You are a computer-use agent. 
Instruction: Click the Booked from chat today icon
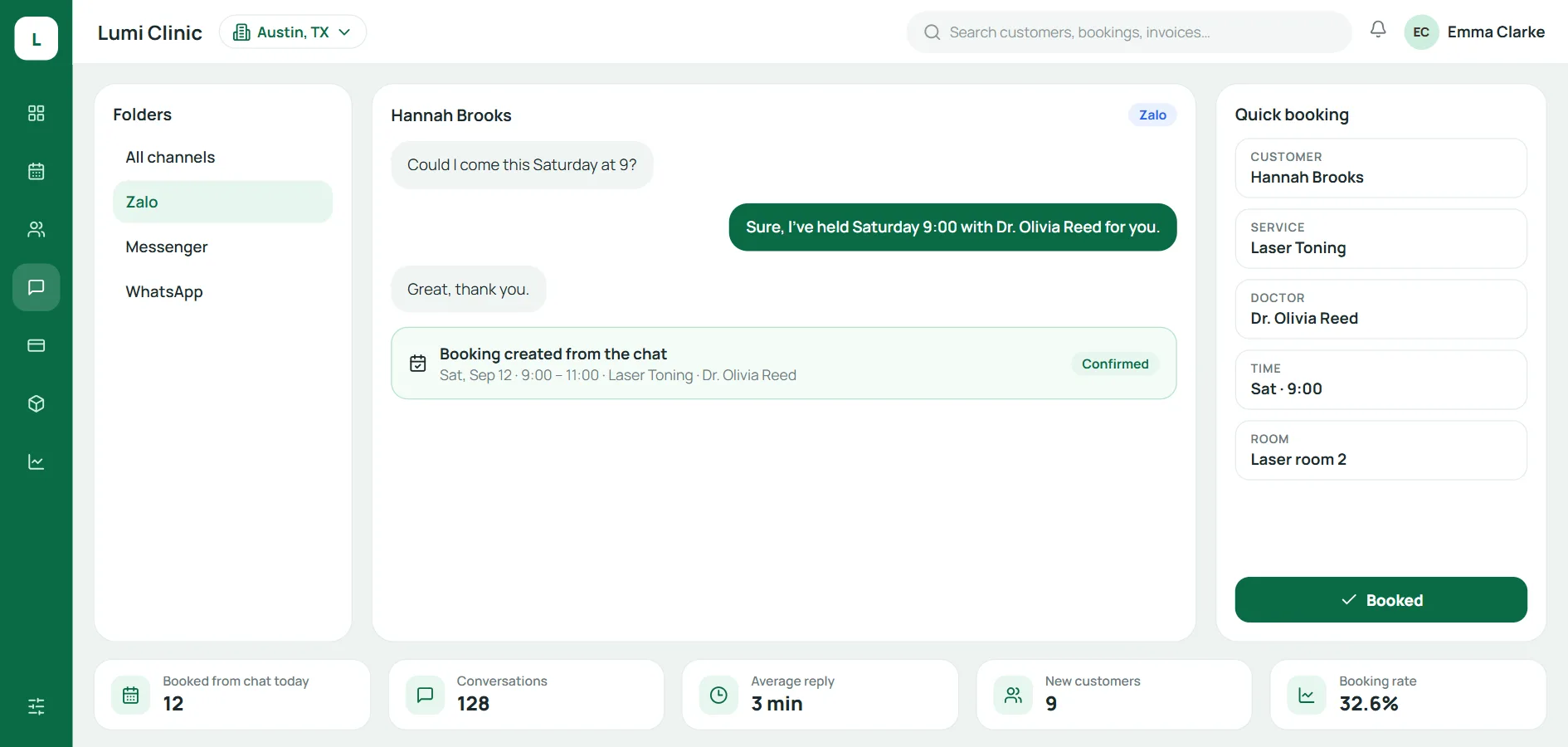[131, 695]
